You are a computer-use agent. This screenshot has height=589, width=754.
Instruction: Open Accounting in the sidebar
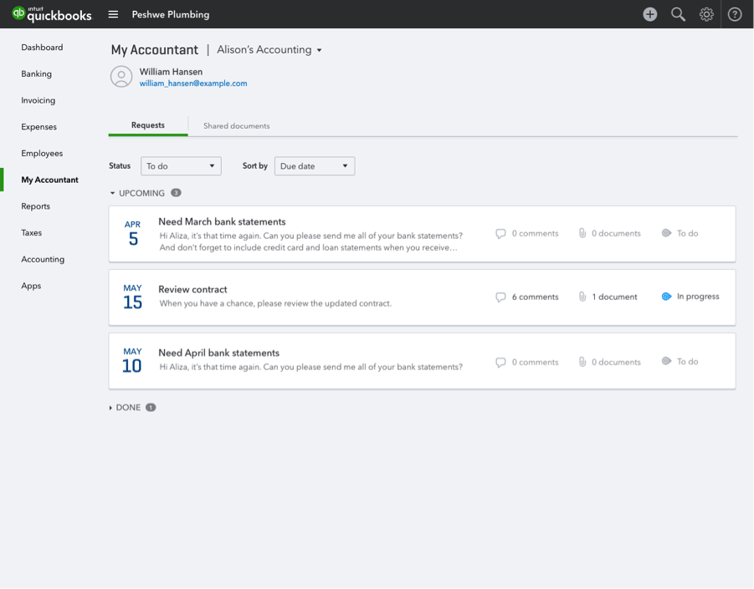pyautogui.click(x=43, y=259)
